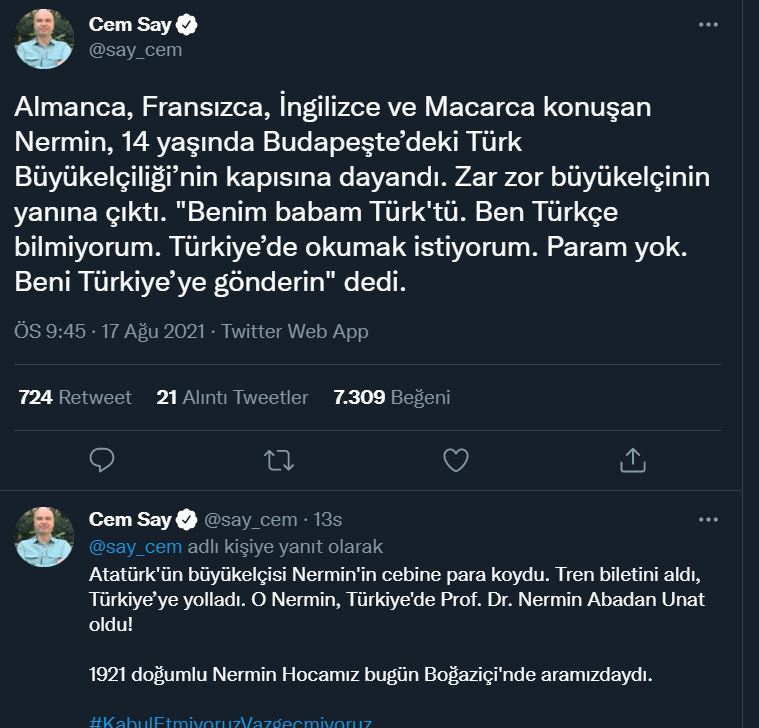The image size is (759, 728).
Task: Click the reply speech bubble icon
Action: click(103, 459)
